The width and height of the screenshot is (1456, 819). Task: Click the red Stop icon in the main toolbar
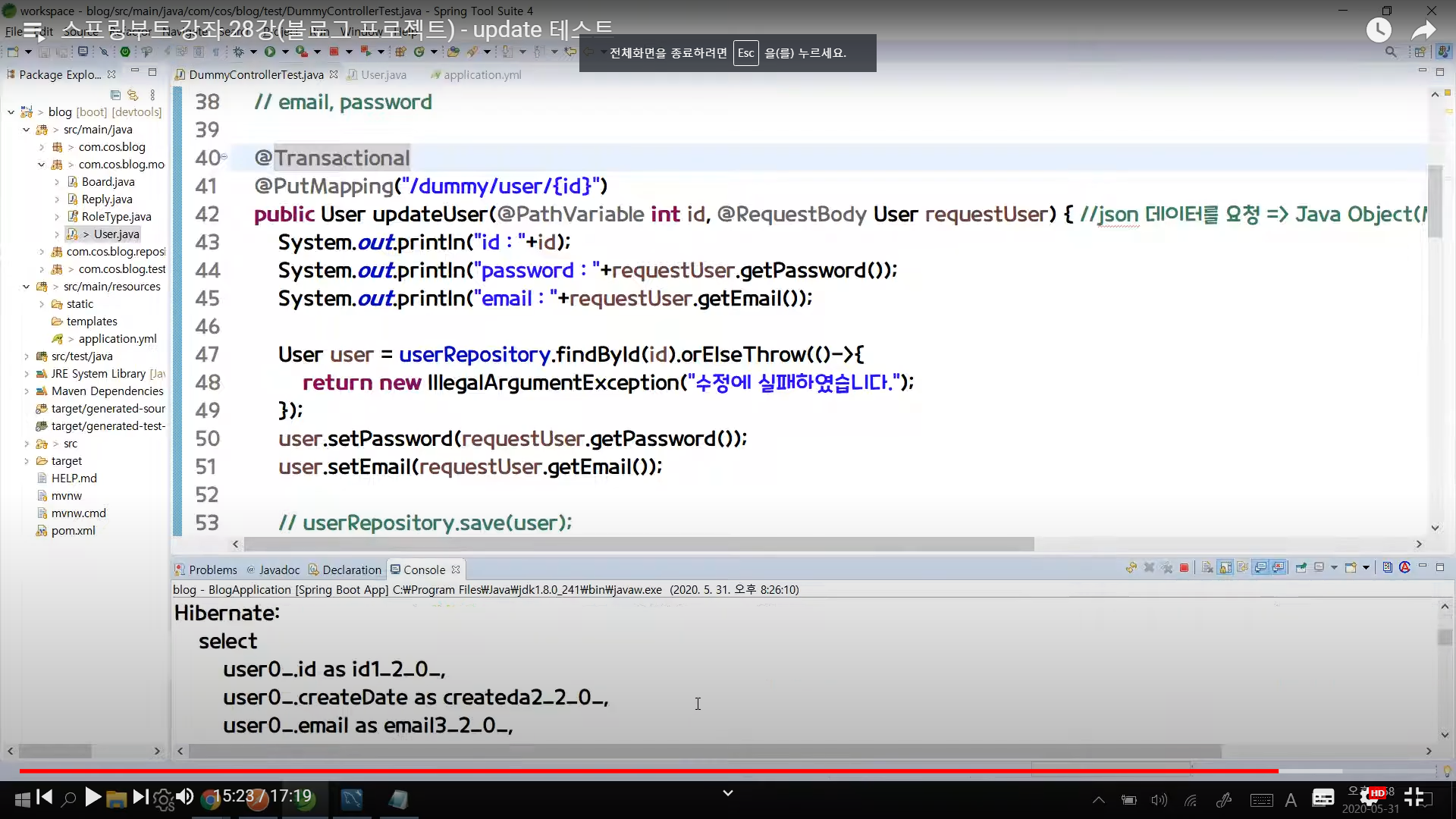[334, 52]
